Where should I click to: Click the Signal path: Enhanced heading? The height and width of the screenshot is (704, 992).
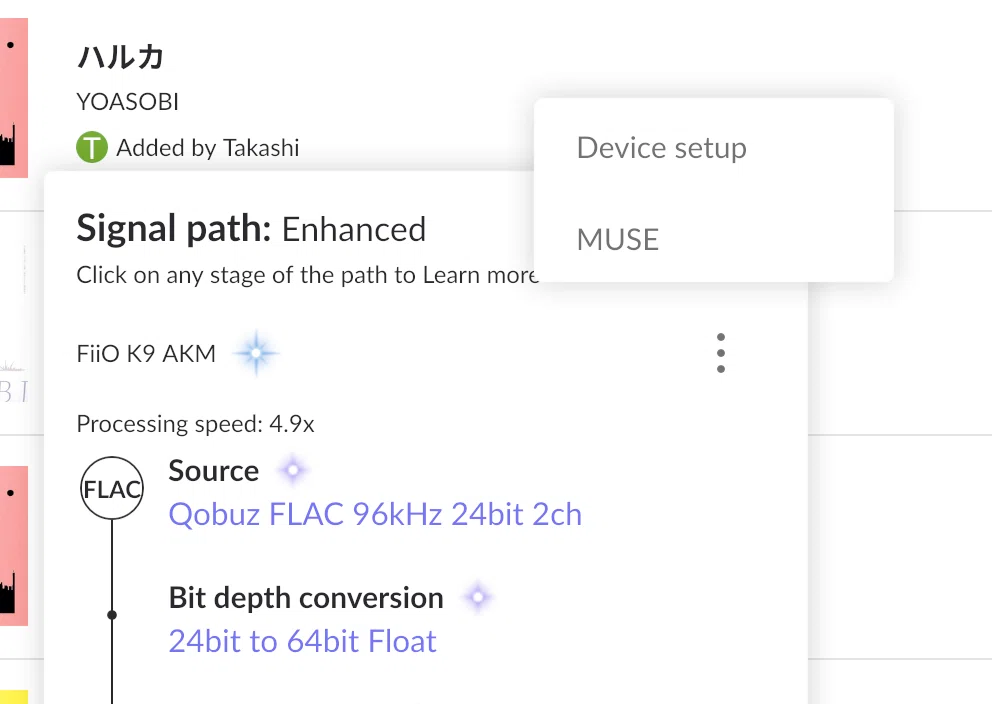(251, 229)
